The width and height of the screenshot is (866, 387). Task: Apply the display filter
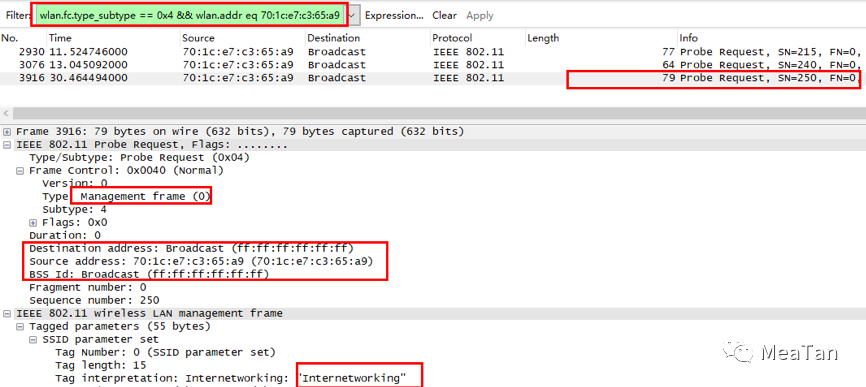479,15
